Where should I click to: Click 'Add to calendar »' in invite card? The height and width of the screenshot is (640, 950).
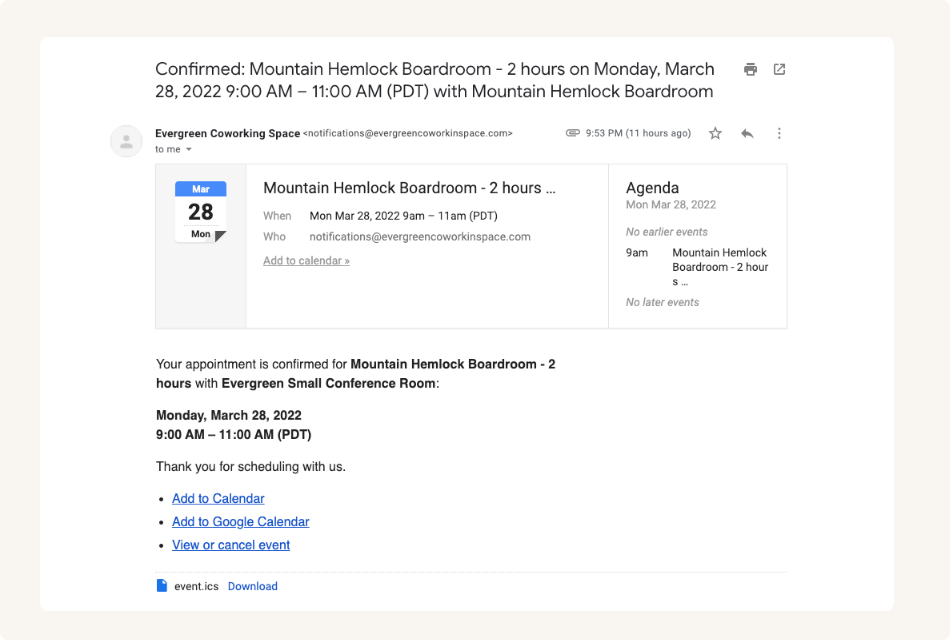pyautogui.click(x=306, y=261)
